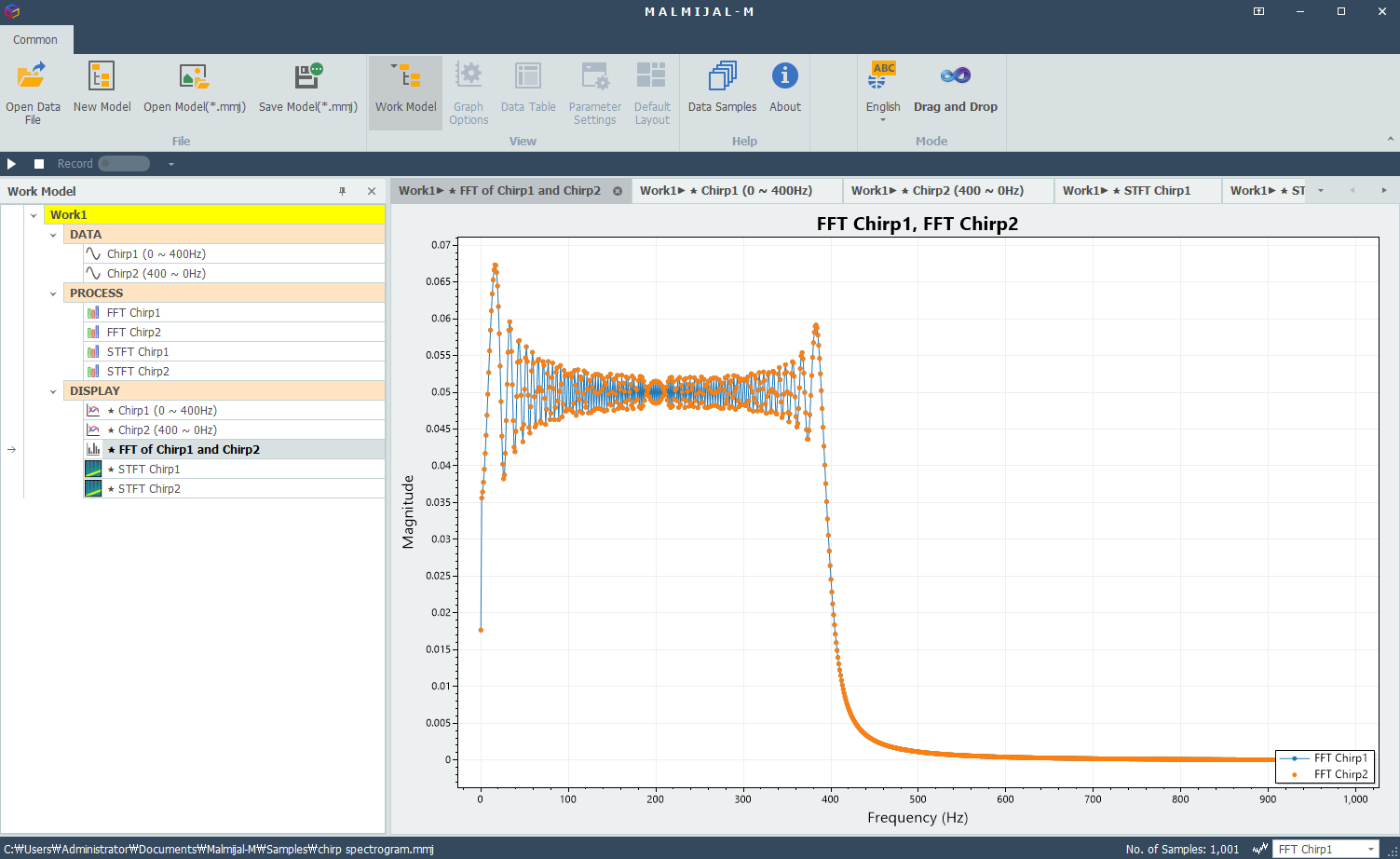Collapse the DATA group
Screen dimensions: 1400x859
[x=53, y=235]
